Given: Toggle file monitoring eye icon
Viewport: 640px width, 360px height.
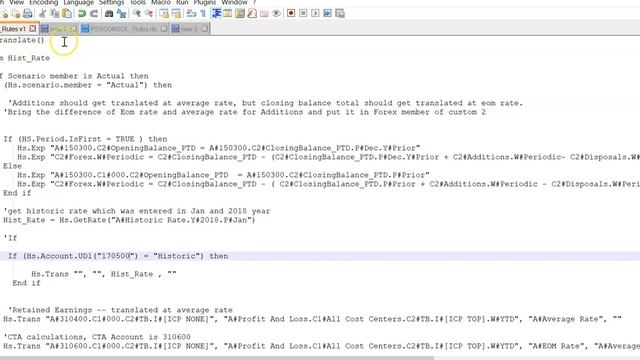Looking at the screenshot, I should tap(276, 13).
